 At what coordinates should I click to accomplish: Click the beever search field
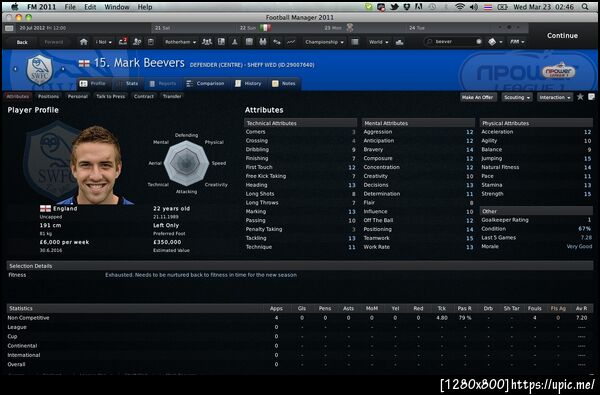coord(454,42)
